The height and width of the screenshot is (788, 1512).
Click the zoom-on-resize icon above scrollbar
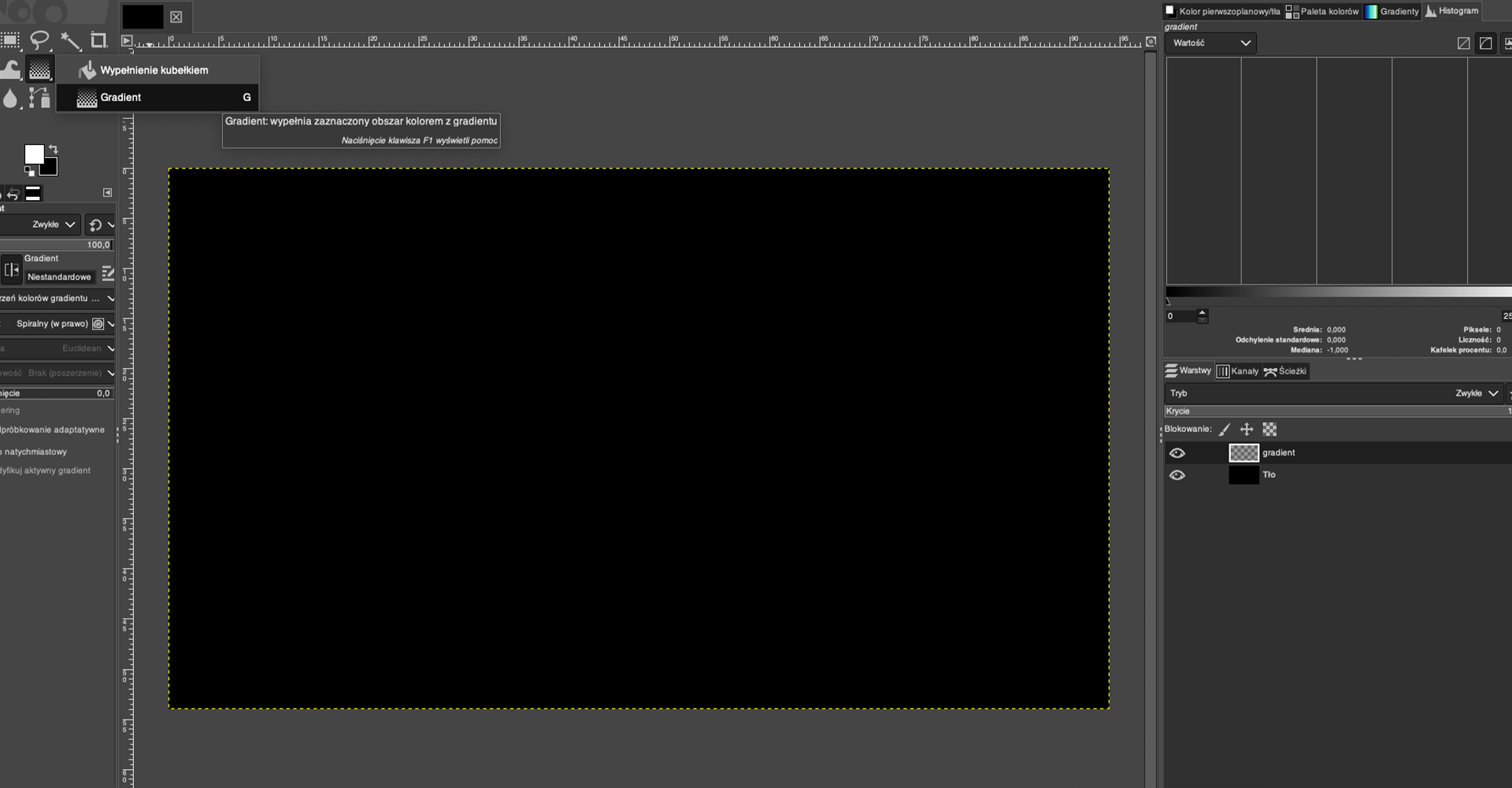[x=1151, y=41]
